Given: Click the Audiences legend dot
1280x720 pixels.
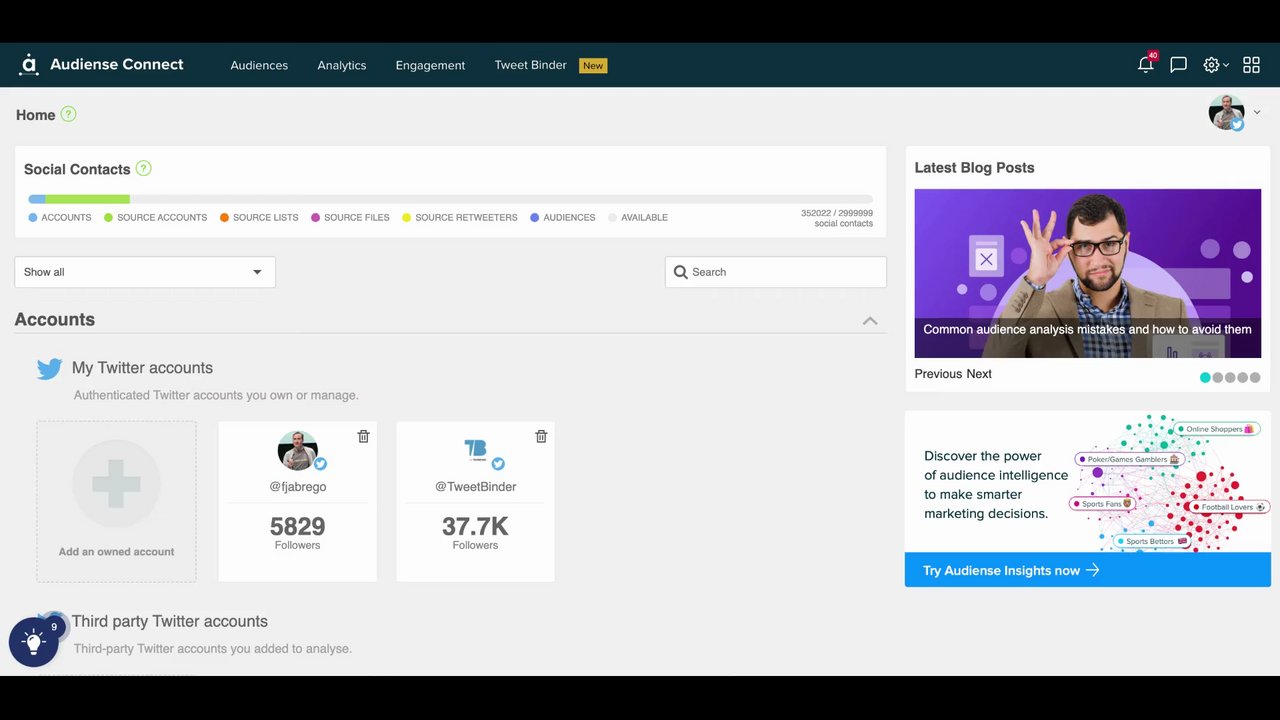Looking at the screenshot, I should pyautogui.click(x=535, y=217).
